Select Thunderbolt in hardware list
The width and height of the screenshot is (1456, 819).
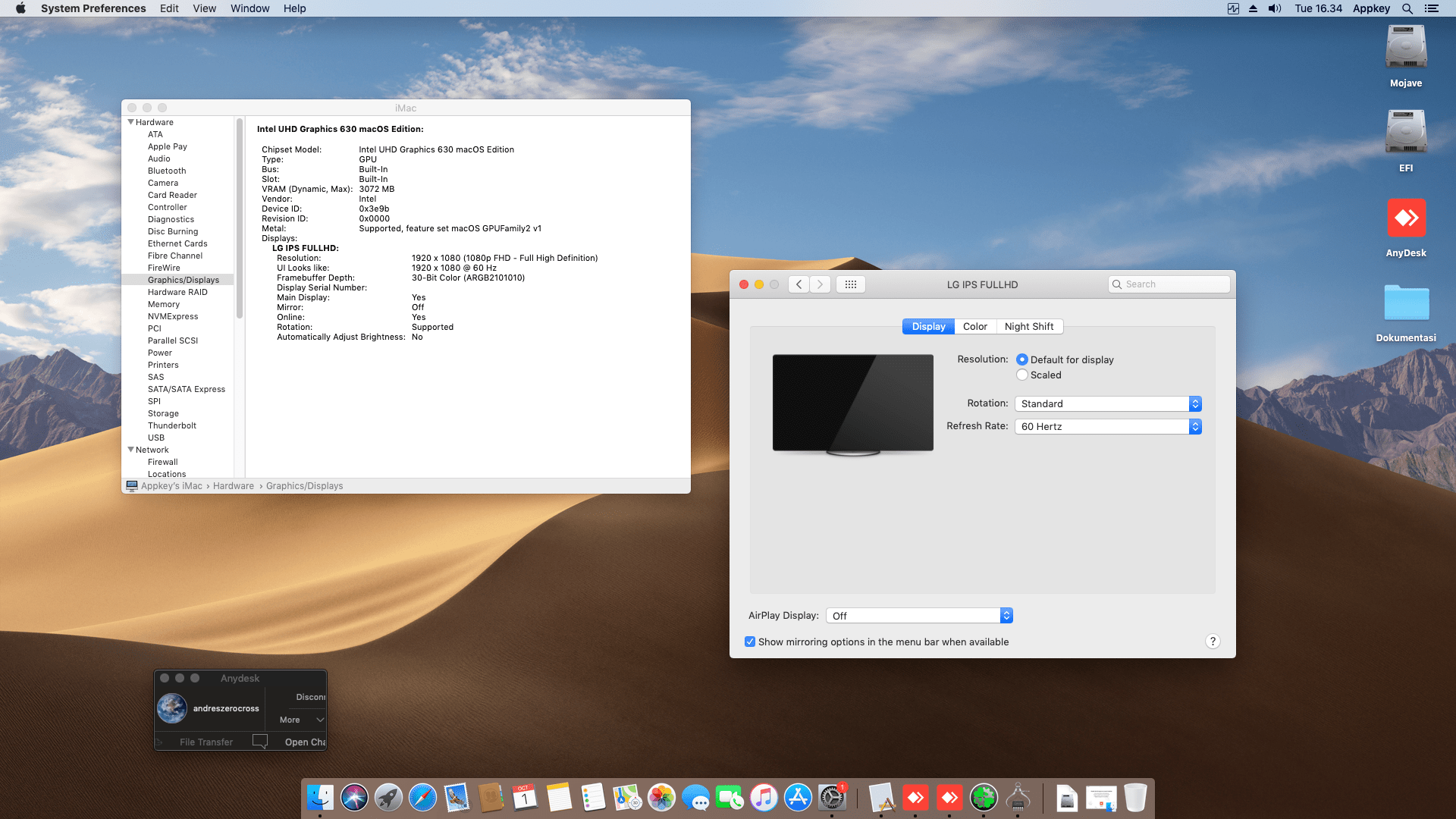(x=171, y=425)
